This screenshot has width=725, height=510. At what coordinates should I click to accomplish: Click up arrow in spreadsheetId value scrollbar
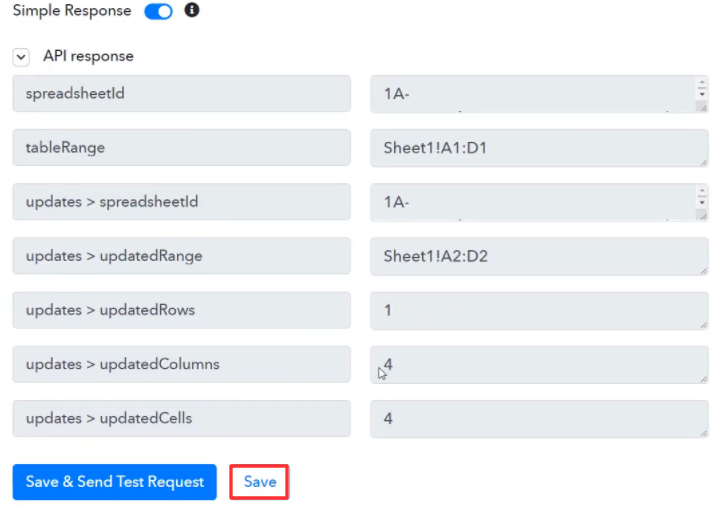[x=702, y=83]
